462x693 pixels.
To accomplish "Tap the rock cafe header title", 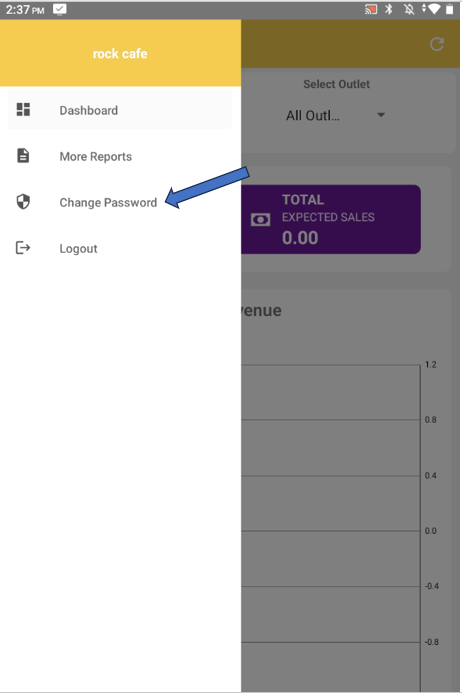I will point(120,53).
